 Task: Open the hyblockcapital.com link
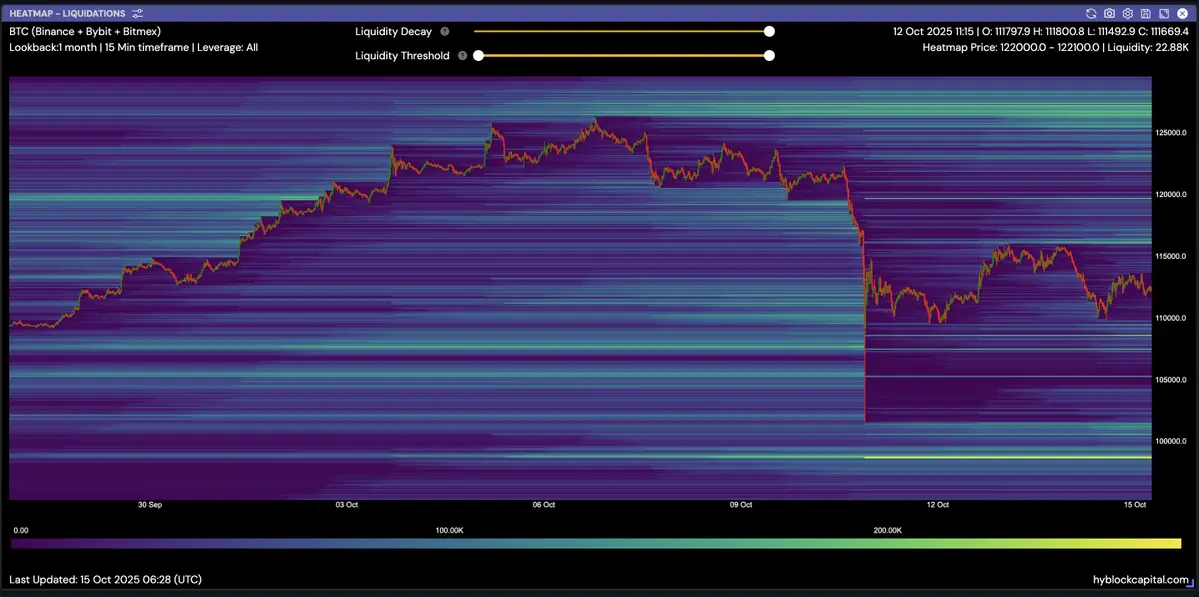pos(1141,580)
